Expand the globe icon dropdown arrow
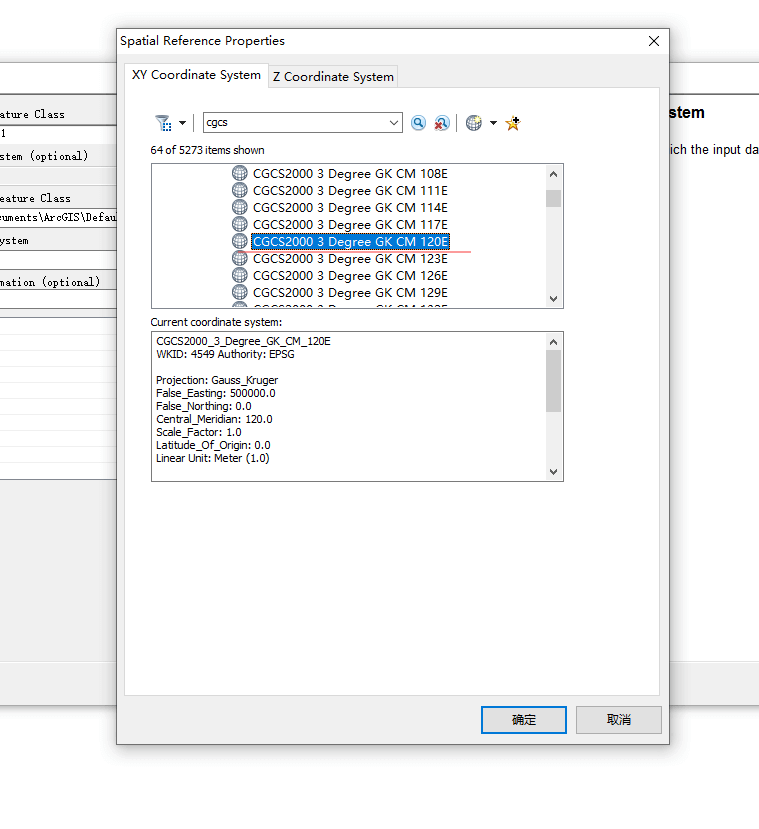 click(493, 124)
